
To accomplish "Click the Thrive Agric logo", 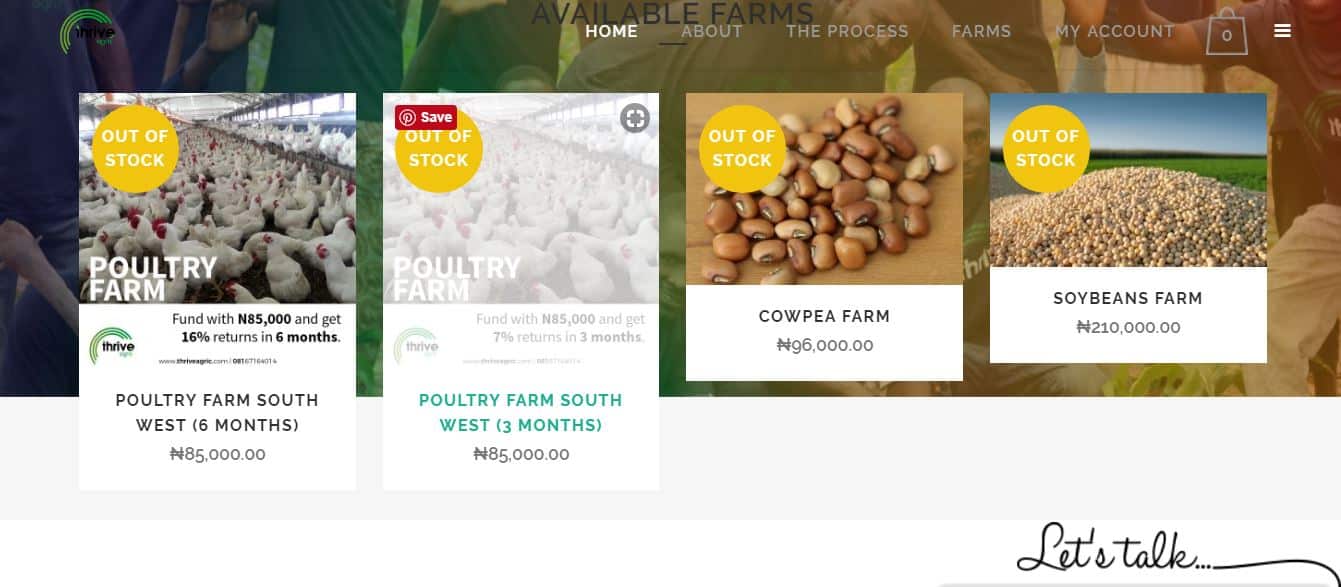I will point(88,31).
